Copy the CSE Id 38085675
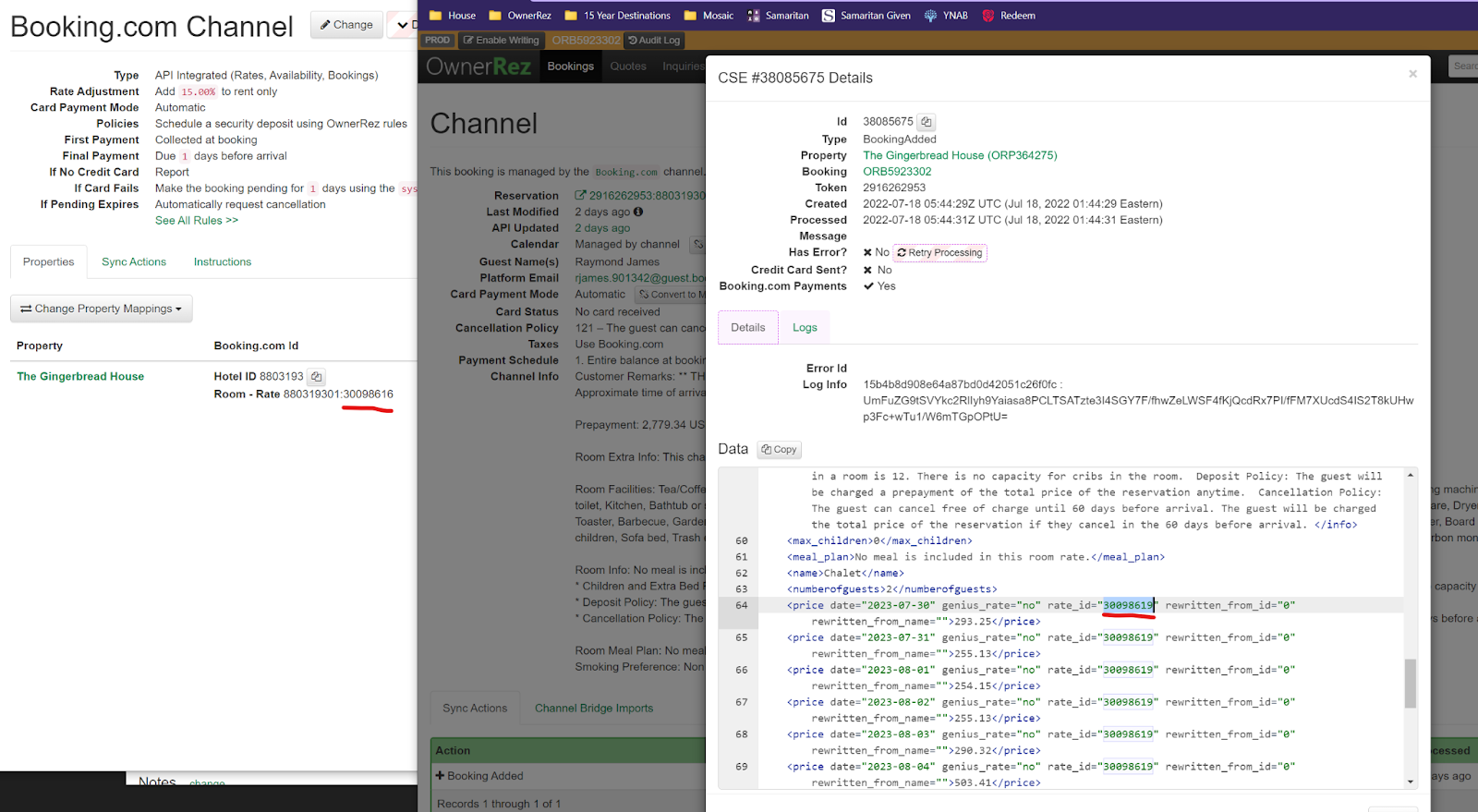The image size is (1478, 812). [927, 122]
